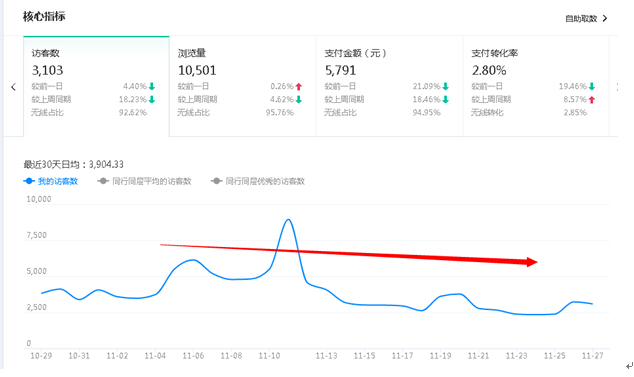Click red up arrow beside 8.57% in 支付转化率

592,100
